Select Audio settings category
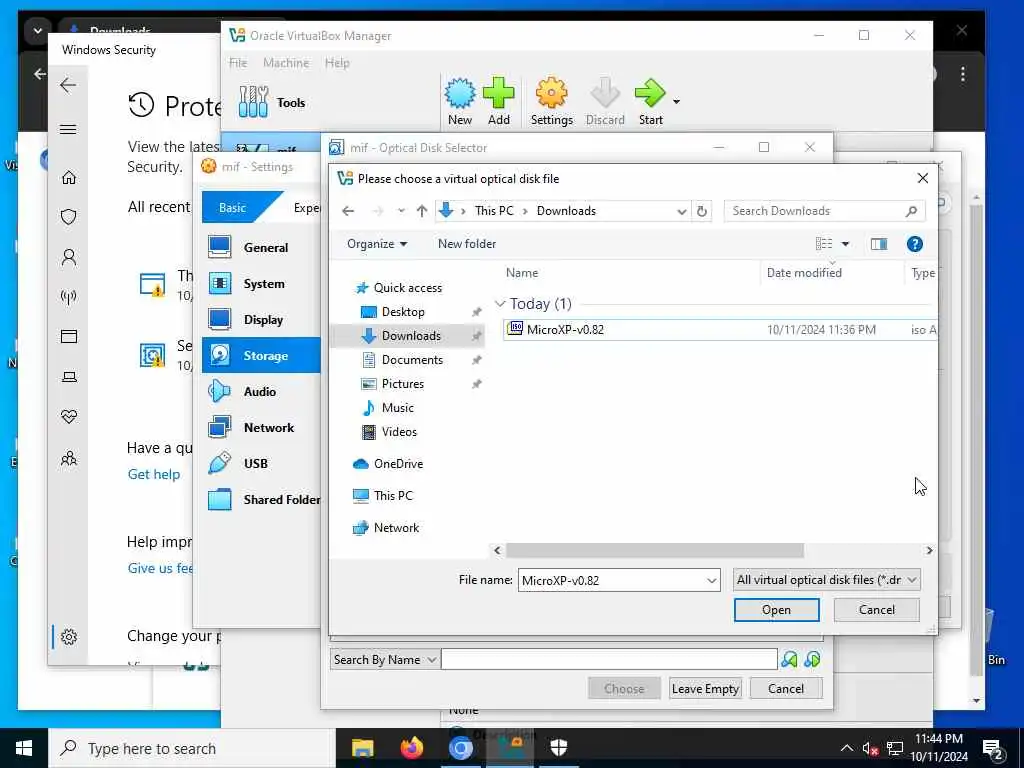 point(261,391)
